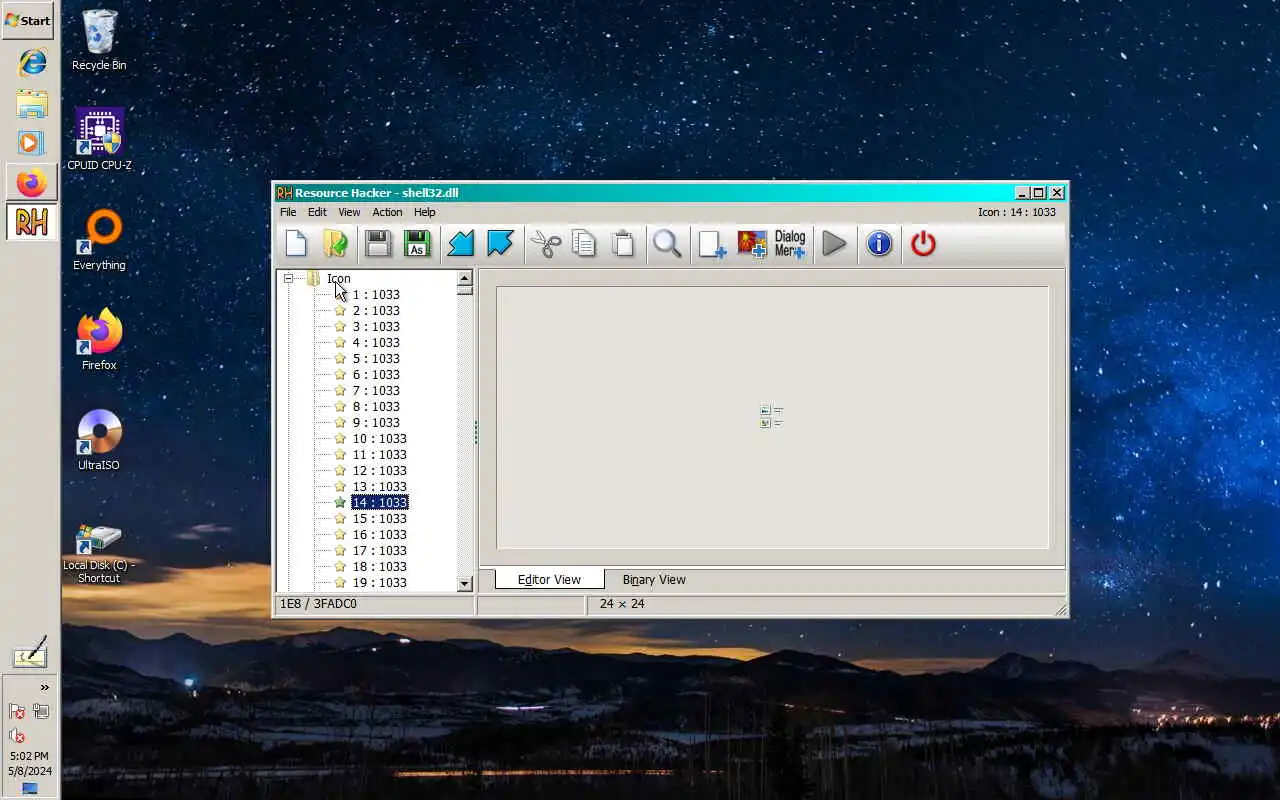Select tree item 13 : 1033

(379, 487)
